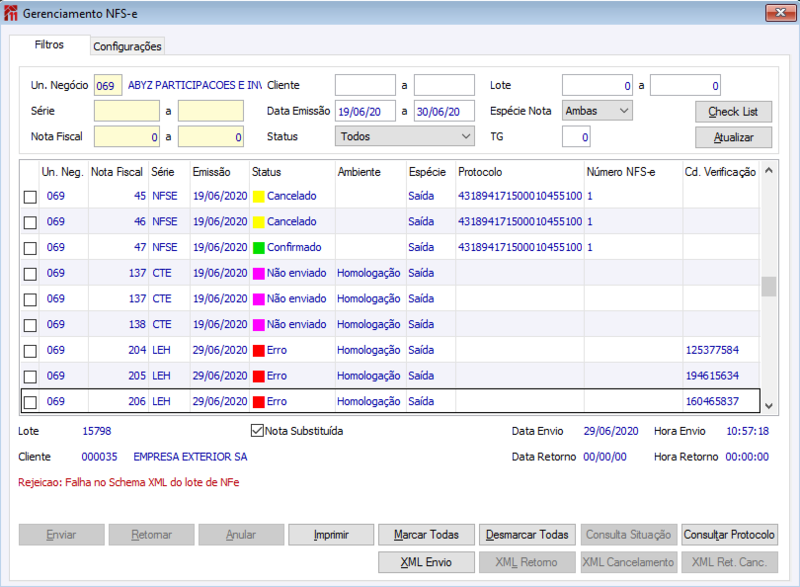Close the Gerenciamento NFS-e window

(x=780, y=13)
